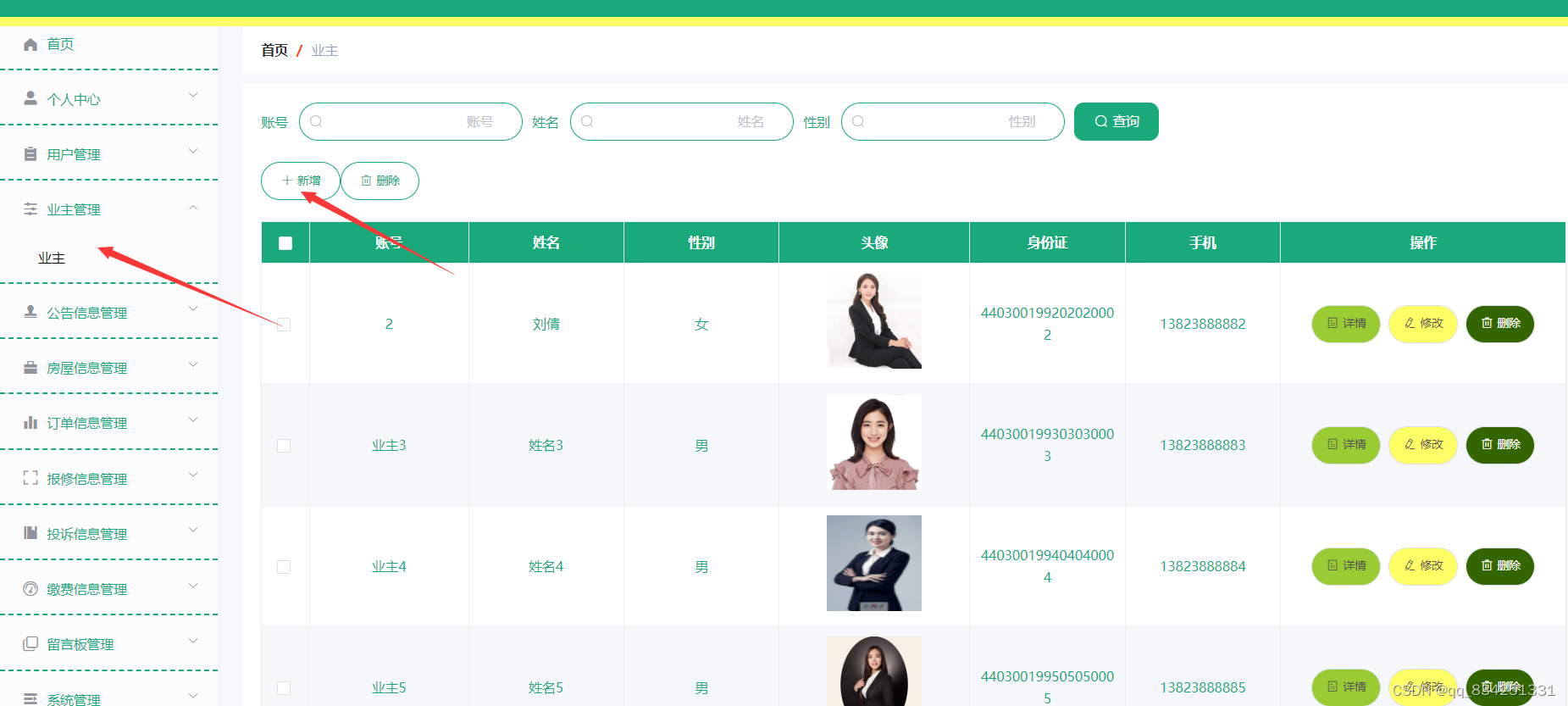The width and height of the screenshot is (1568, 706).
Task: Click the briefcase icon beside 房屋信息管理
Action: point(30,367)
